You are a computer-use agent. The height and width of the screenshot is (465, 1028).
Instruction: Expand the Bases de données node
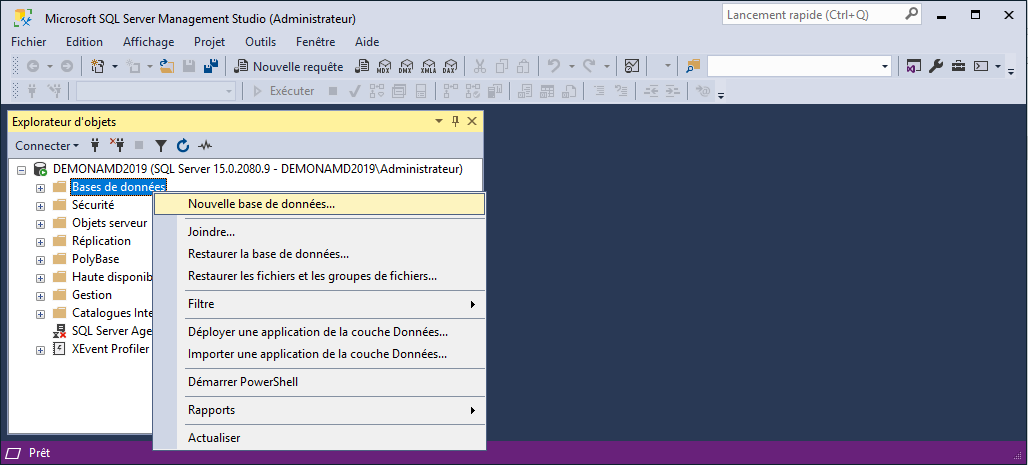coord(40,188)
